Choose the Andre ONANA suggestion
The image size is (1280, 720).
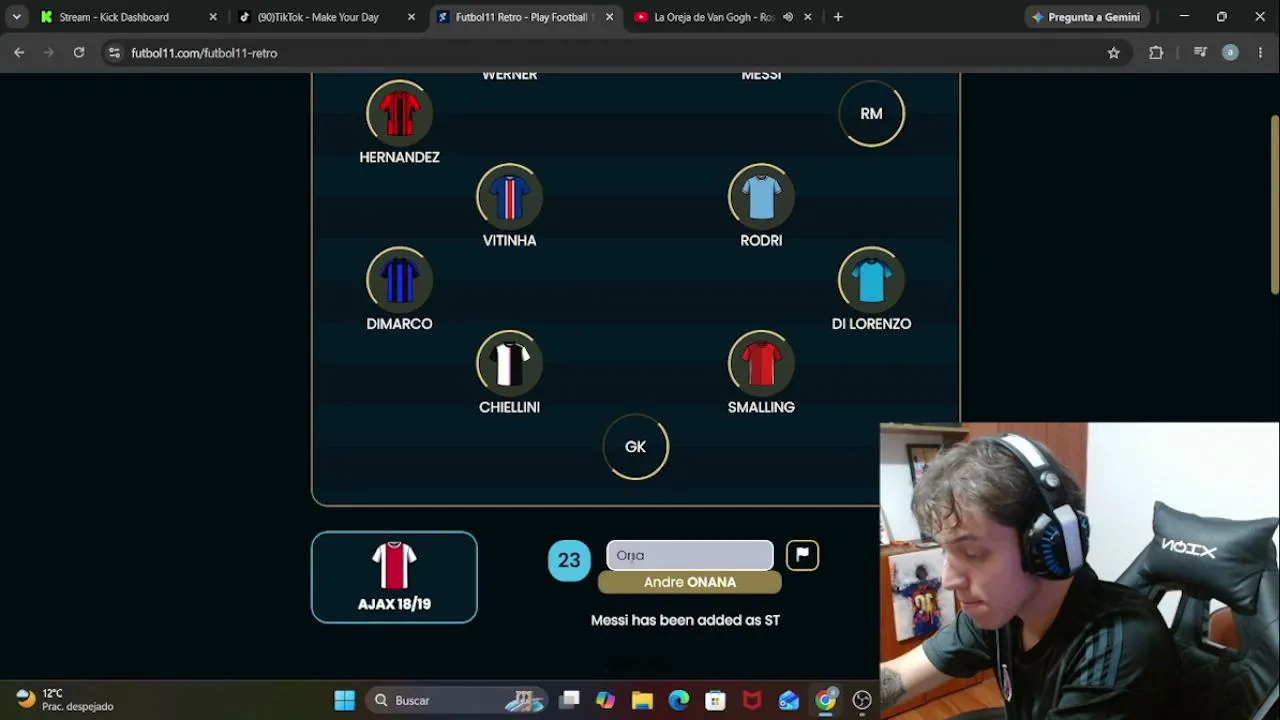690,582
